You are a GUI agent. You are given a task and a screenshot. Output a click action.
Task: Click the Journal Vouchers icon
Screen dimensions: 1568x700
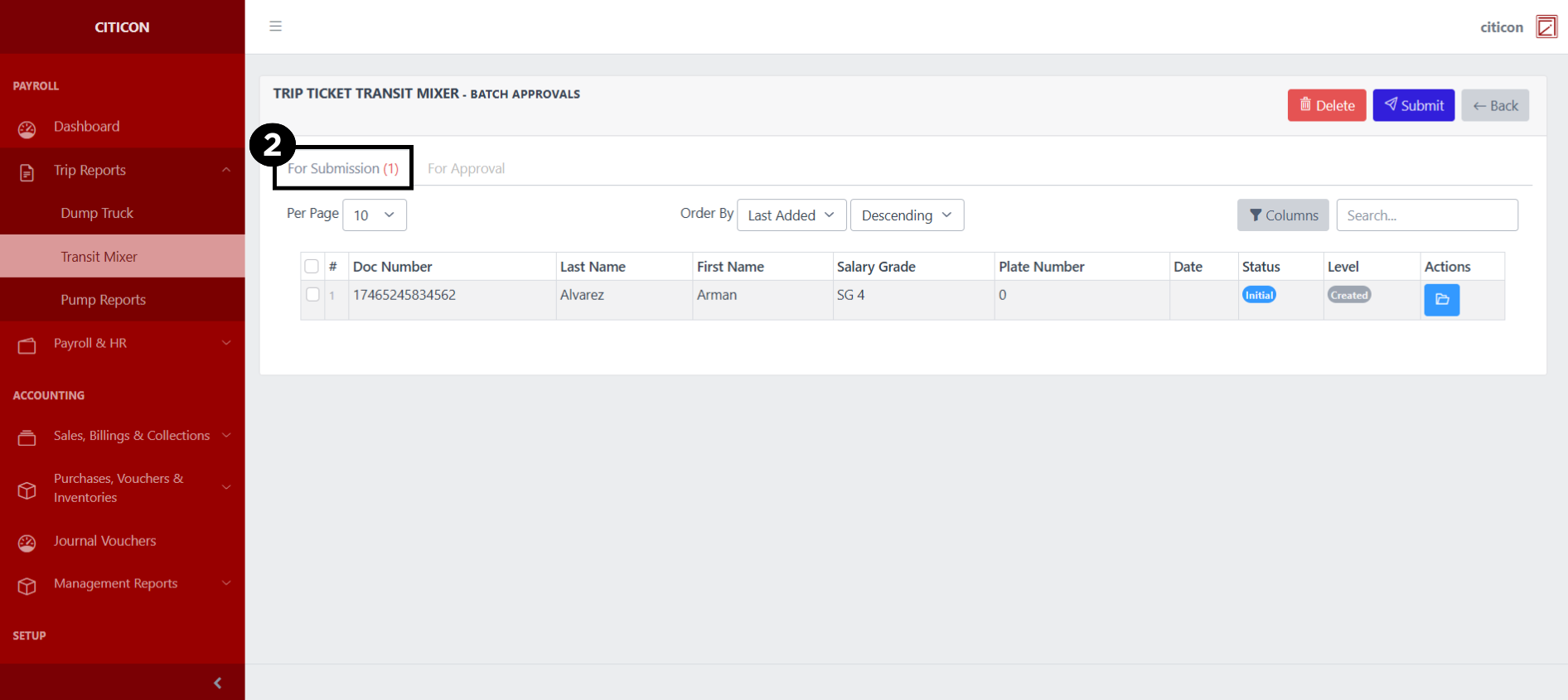click(x=27, y=543)
